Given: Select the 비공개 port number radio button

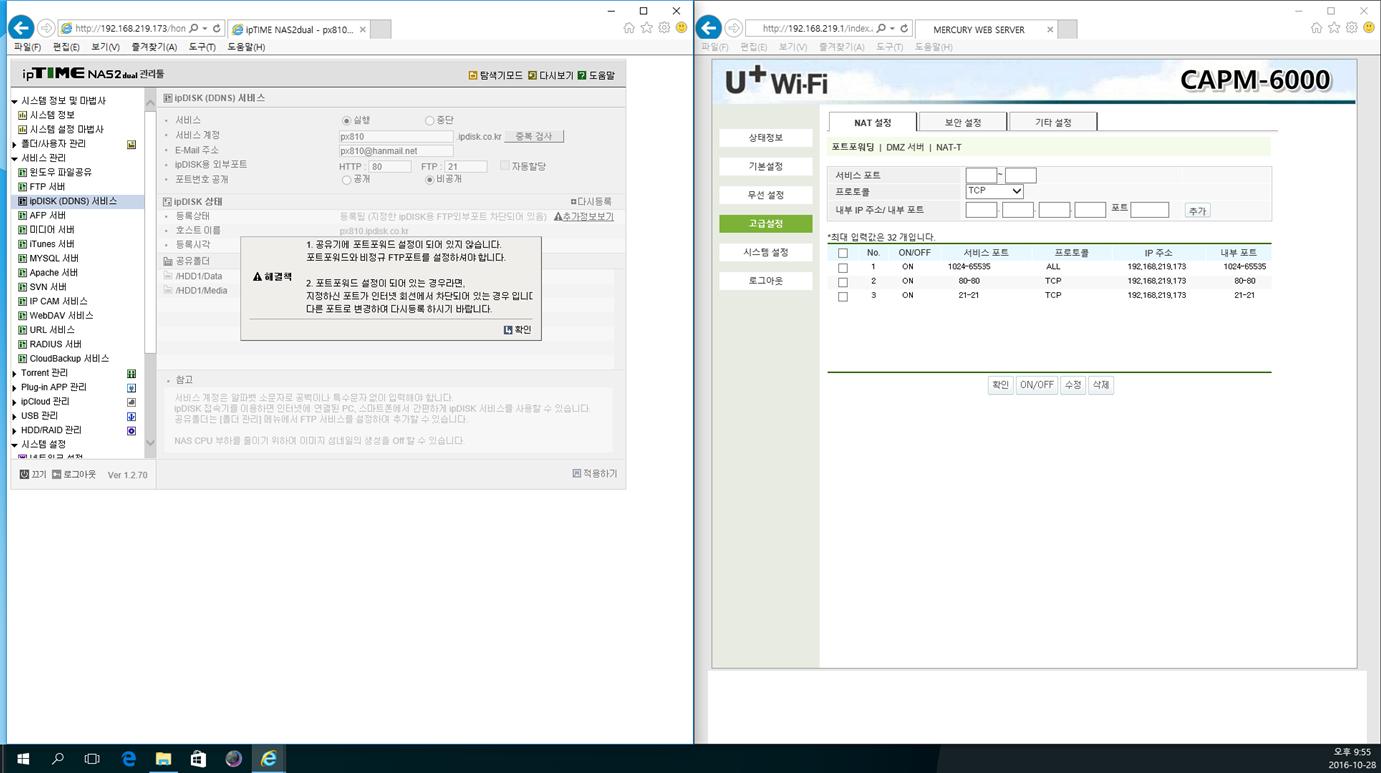Looking at the screenshot, I should [429, 180].
